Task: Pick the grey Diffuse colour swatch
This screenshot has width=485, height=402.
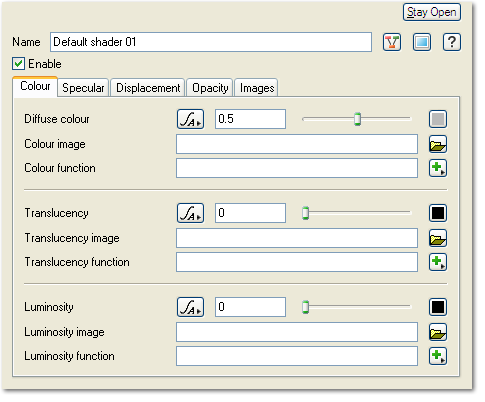Action: point(438,119)
